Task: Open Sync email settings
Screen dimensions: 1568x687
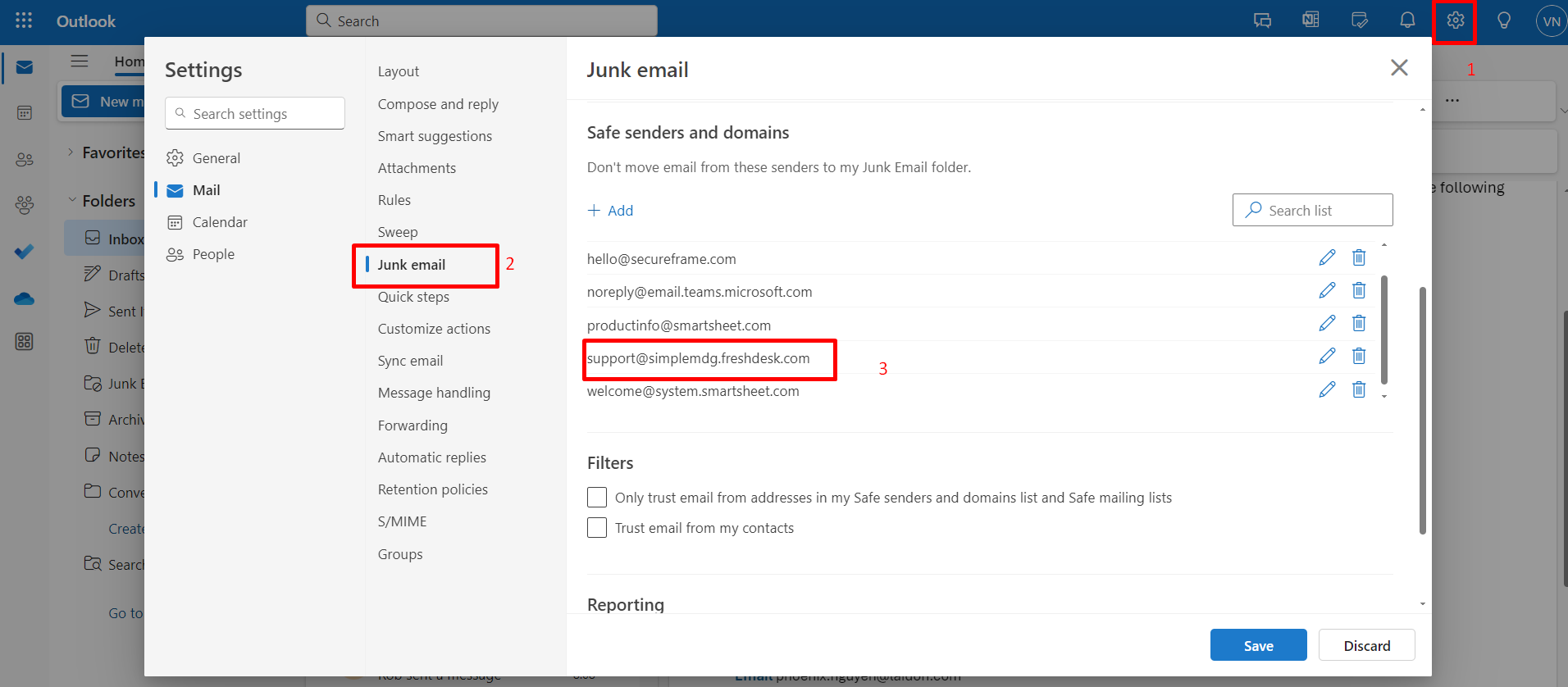Action: [410, 361]
